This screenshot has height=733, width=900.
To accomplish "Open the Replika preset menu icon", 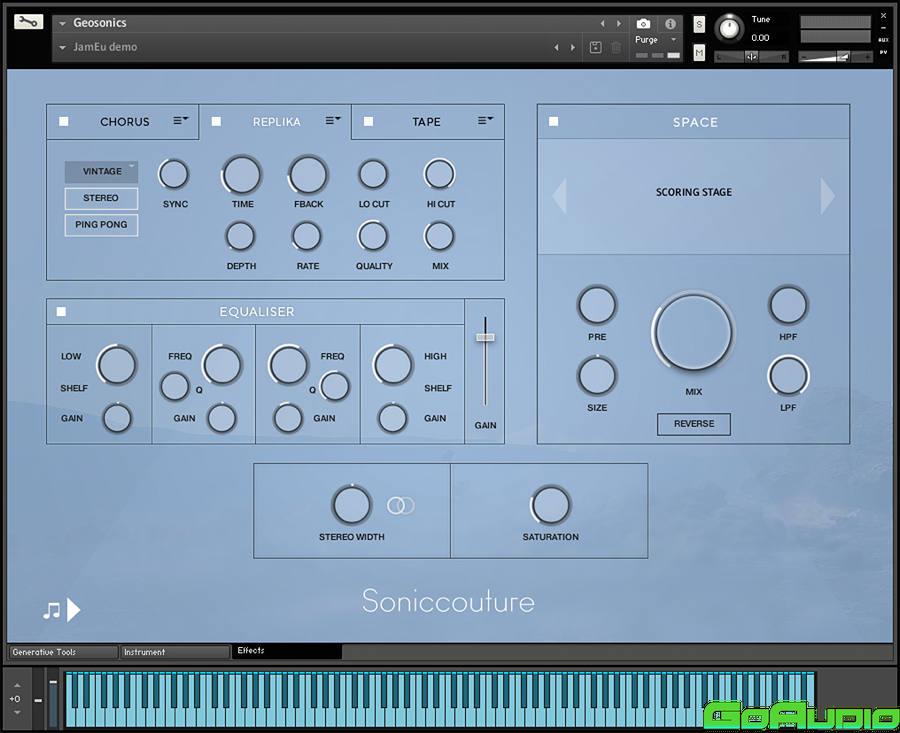I will (x=333, y=121).
